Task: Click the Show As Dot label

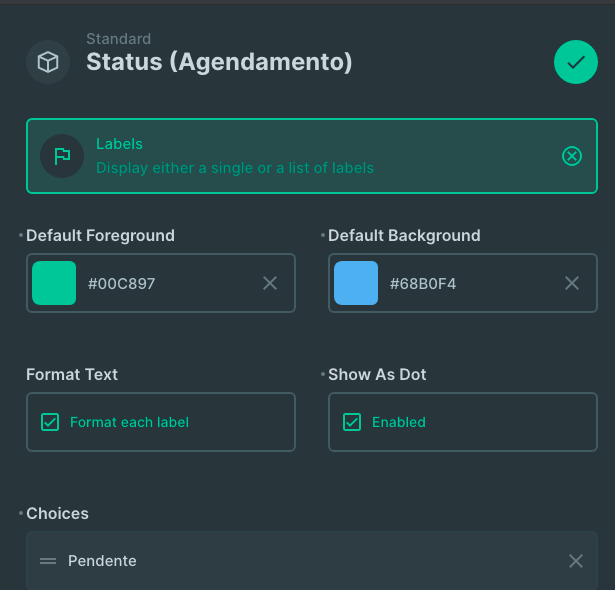Action: pos(377,374)
